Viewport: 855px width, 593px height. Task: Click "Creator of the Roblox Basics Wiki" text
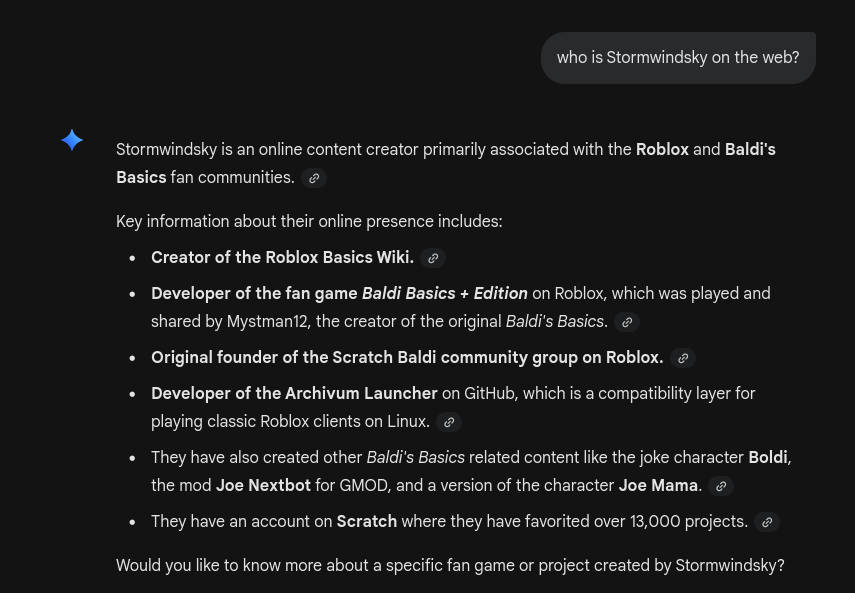point(282,258)
